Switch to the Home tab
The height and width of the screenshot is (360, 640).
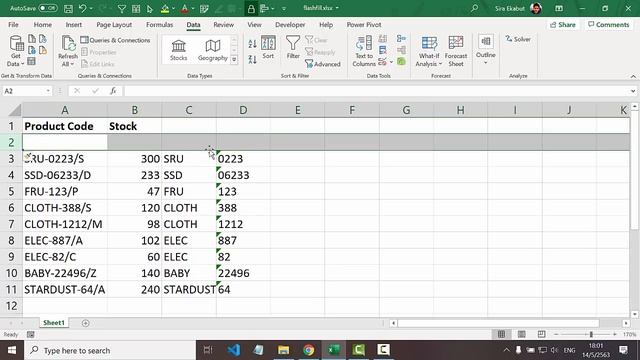point(42,24)
